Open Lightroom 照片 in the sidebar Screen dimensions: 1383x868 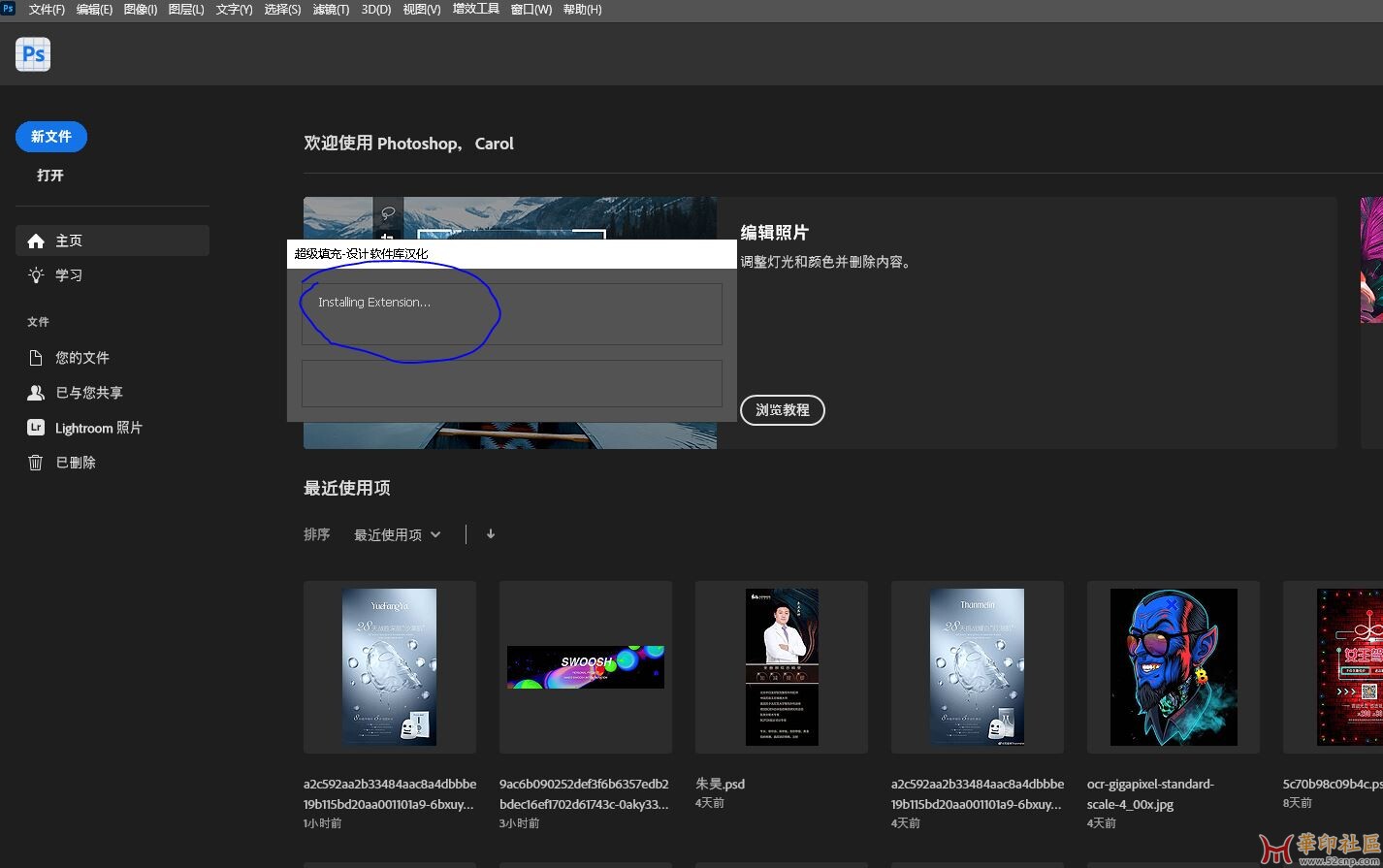tap(113, 428)
